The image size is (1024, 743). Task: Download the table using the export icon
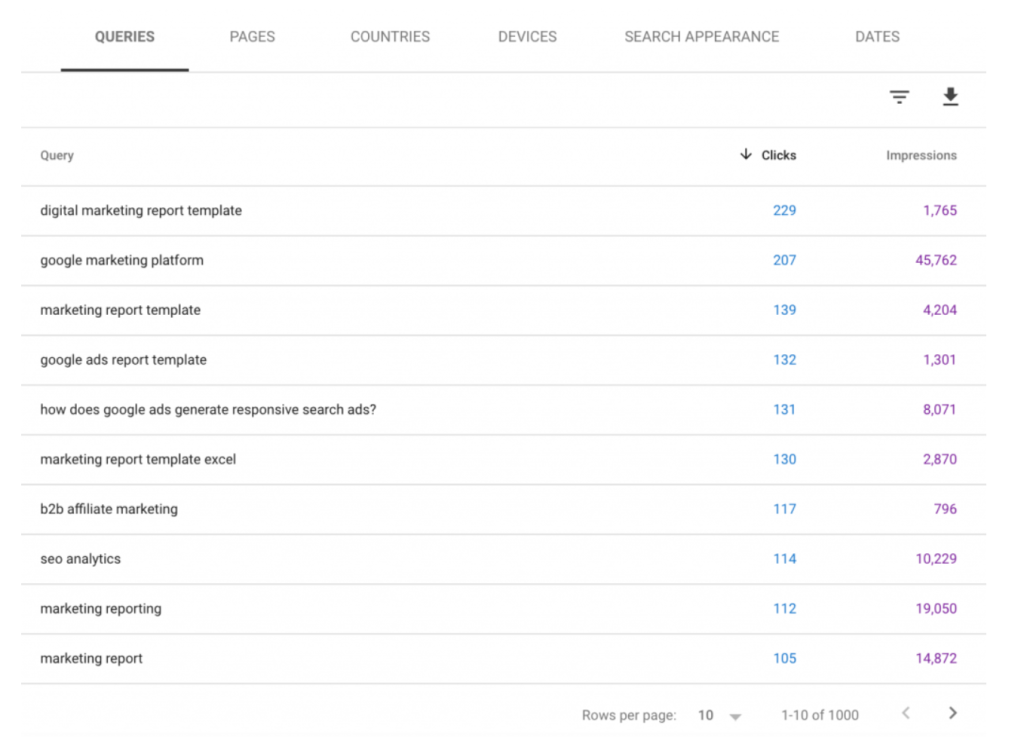tap(950, 97)
